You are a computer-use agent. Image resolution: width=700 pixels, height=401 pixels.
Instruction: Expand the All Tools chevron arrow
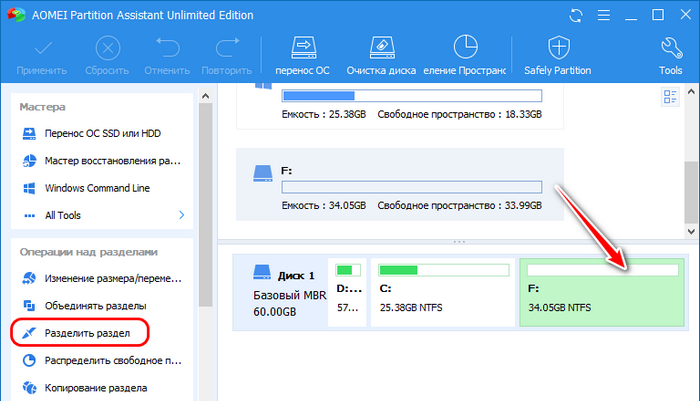point(182,215)
